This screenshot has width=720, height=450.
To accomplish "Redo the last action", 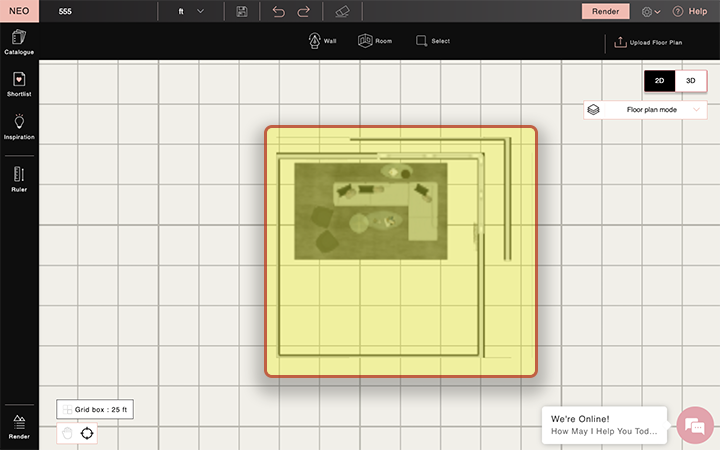I will point(304,11).
